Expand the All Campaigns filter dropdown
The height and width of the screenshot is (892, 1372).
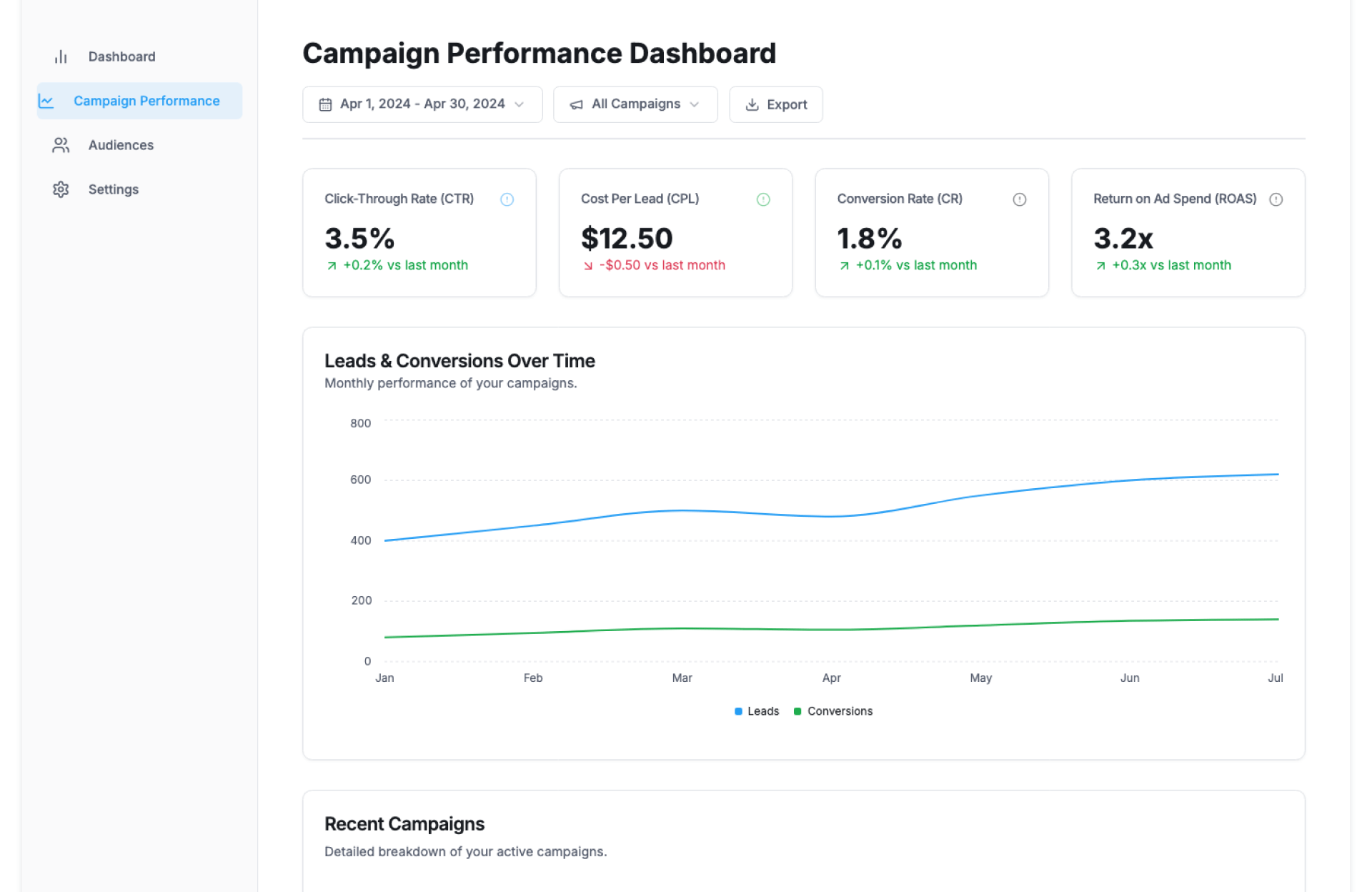coord(635,104)
